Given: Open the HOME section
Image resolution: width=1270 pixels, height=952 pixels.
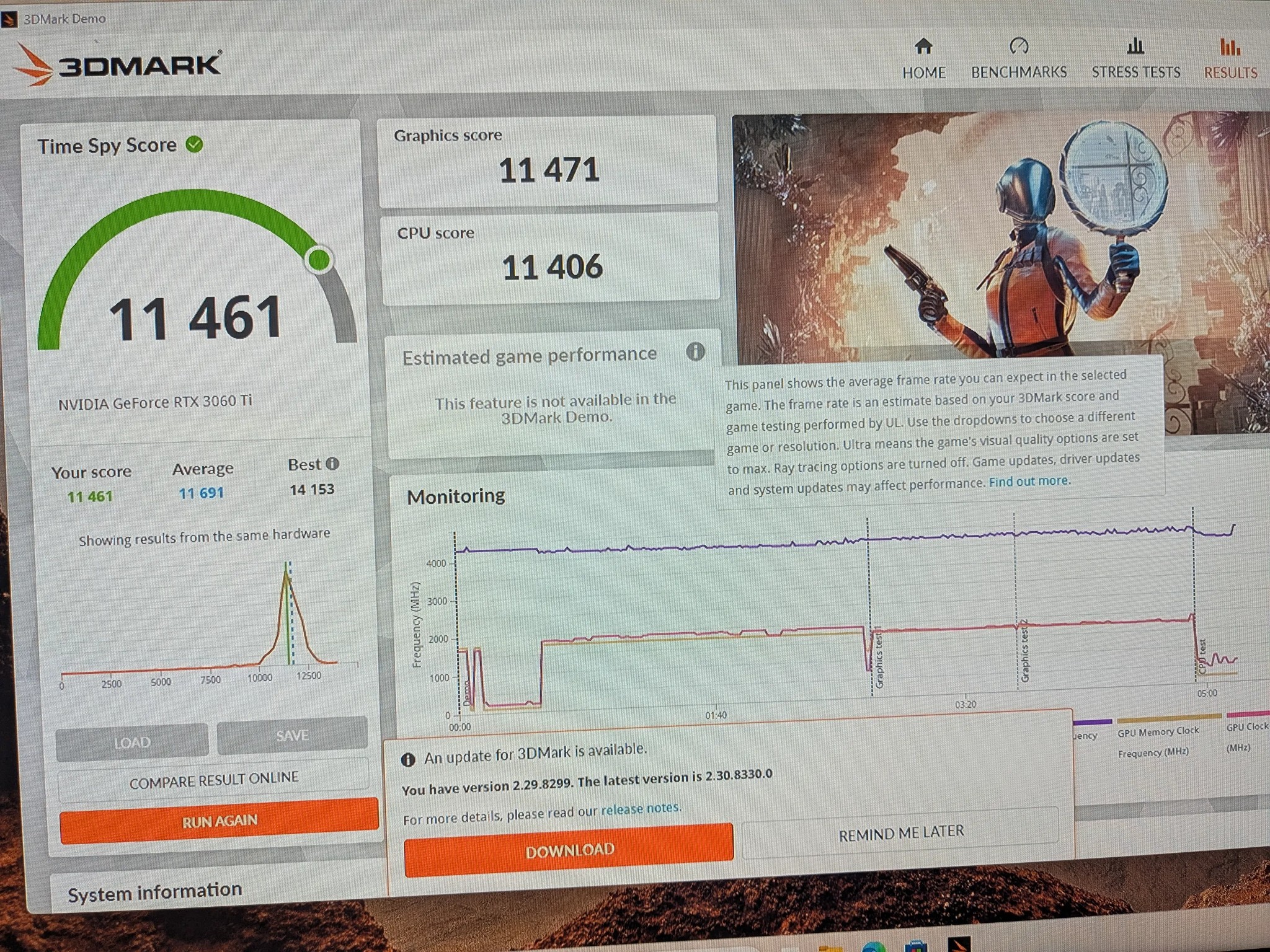Looking at the screenshot, I should tap(923, 59).
